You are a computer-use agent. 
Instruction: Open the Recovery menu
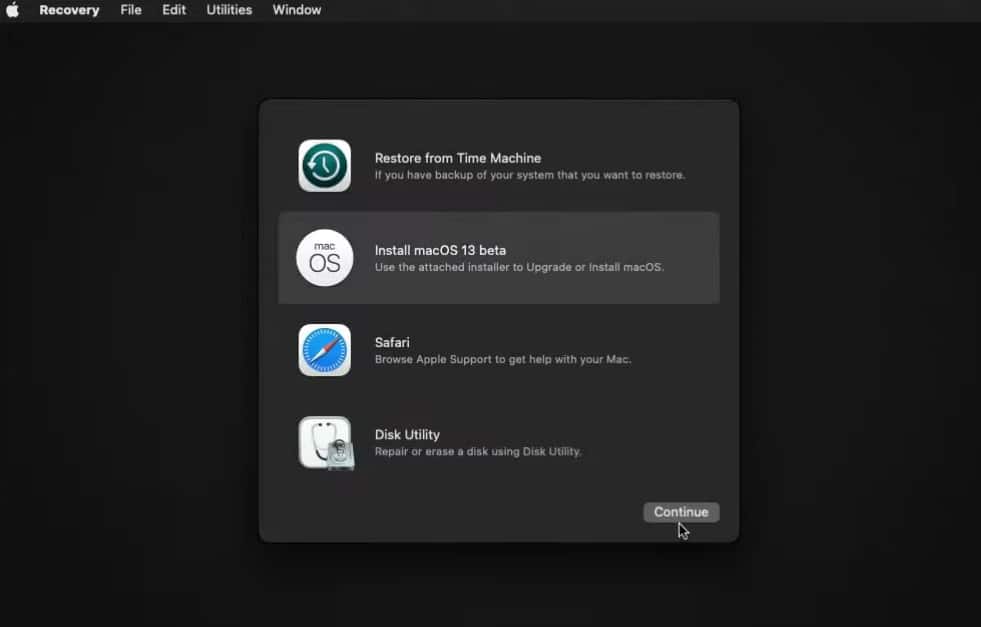tap(69, 10)
